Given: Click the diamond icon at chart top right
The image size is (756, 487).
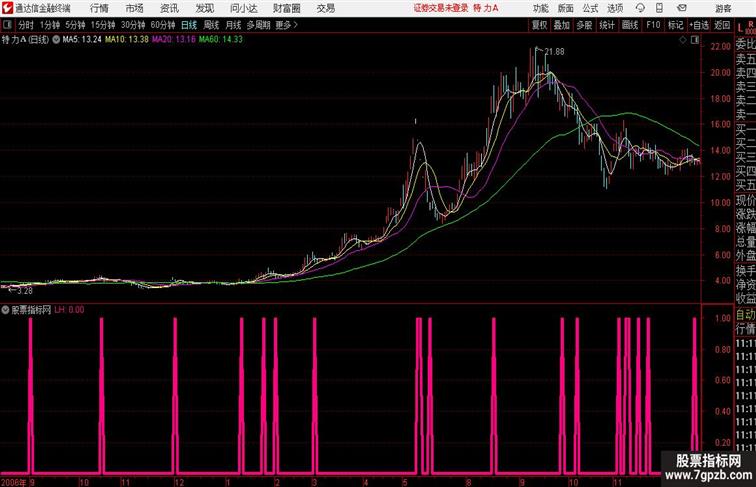Looking at the screenshot, I should pyautogui.click(x=683, y=40).
